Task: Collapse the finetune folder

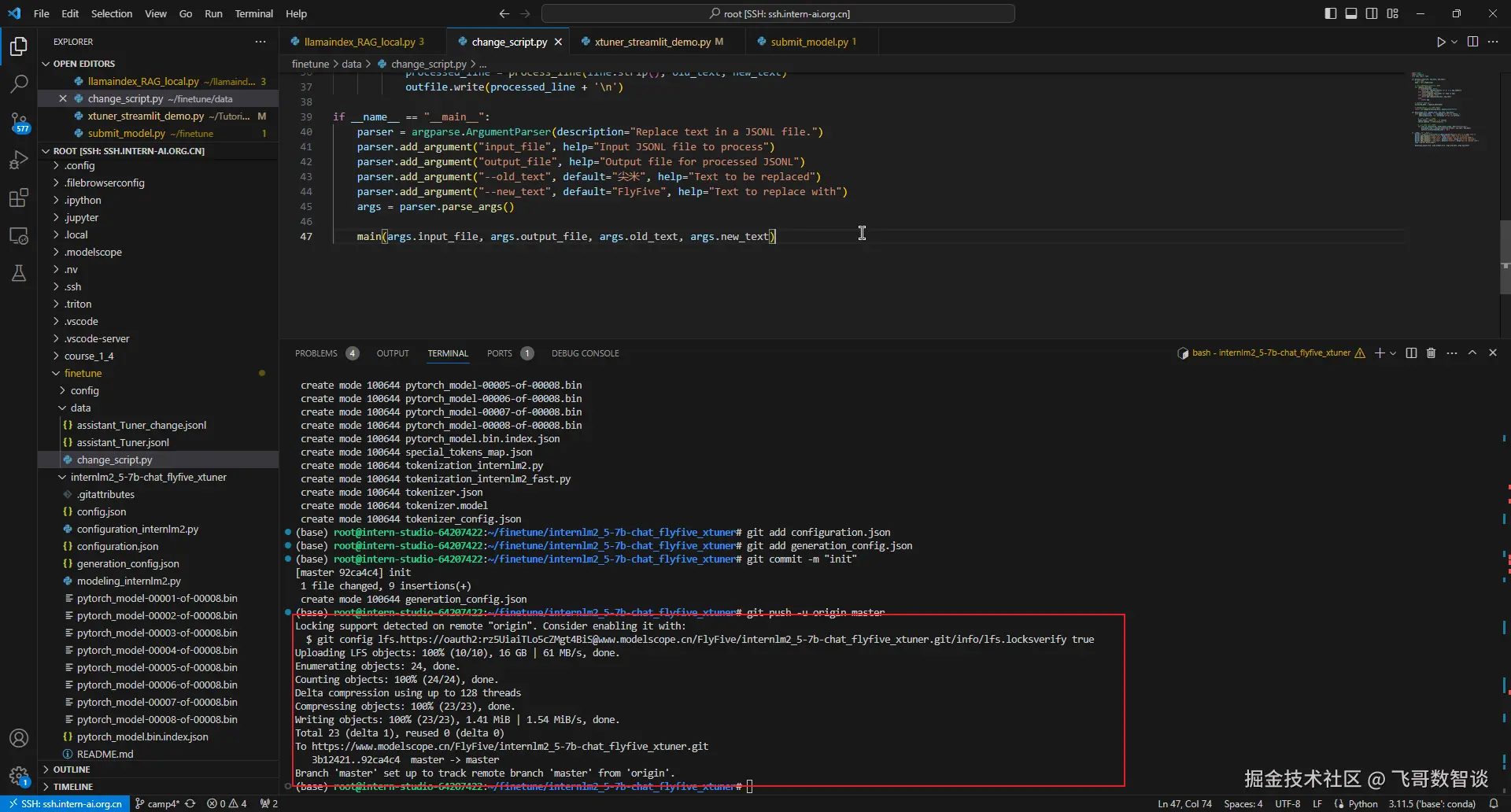Action: pos(83,374)
